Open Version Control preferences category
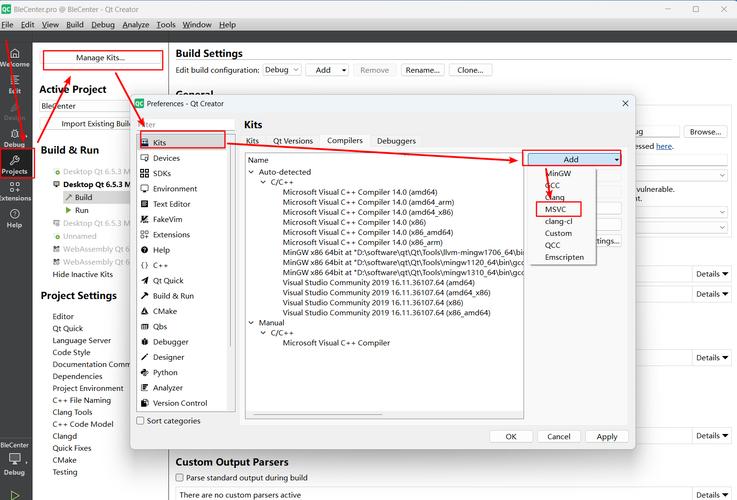Screen dimensions: 737x500 tap(182, 403)
